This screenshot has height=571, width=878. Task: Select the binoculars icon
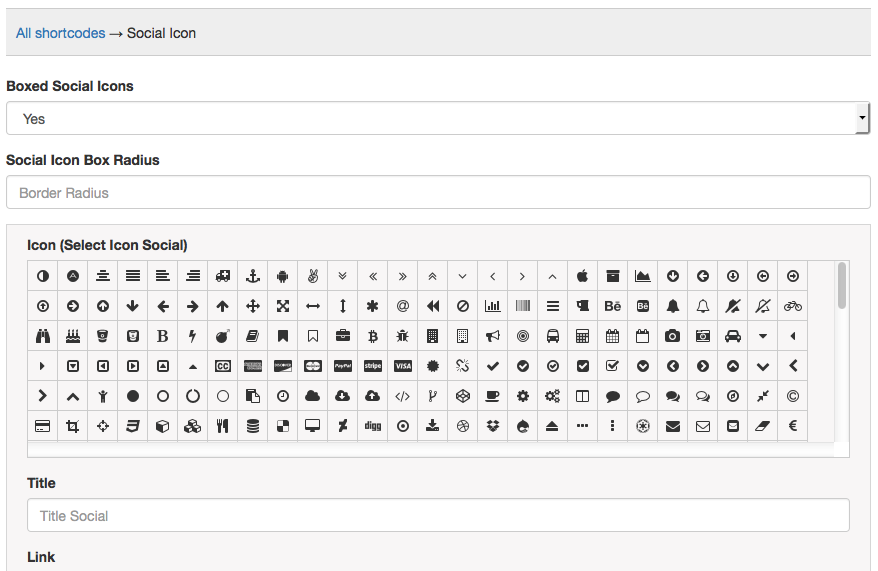coord(43,336)
